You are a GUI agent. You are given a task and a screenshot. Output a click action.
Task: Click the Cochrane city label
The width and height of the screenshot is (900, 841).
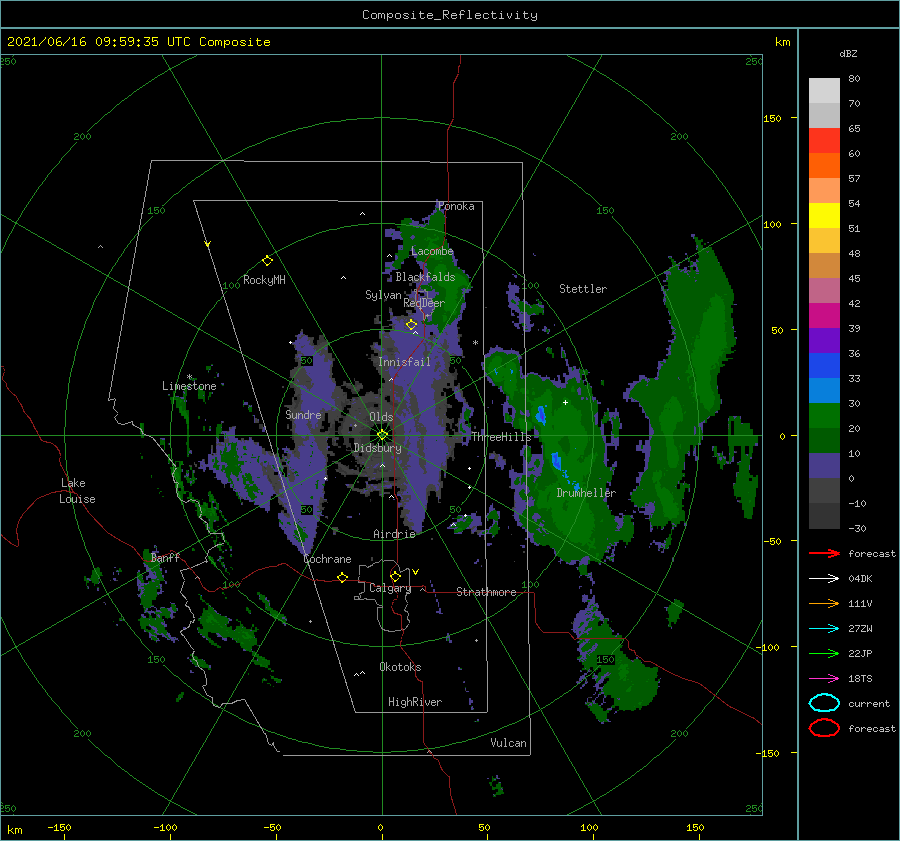coord(327,559)
